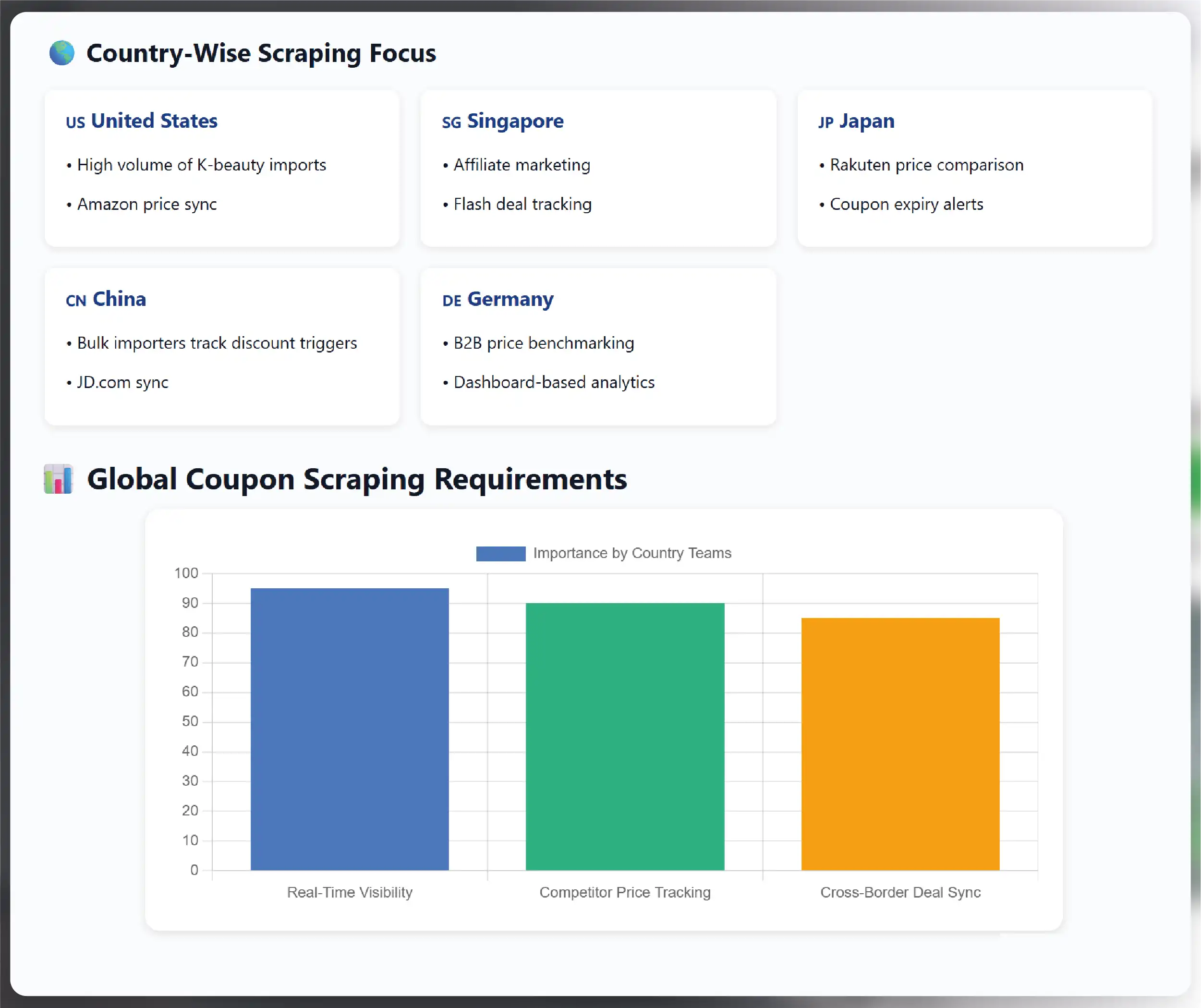This screenshot has width=1201, height=1008.
Task: Toggle dataset via Importance by Country Teams label
Action: pyautogui.click(x=632, y=553)
